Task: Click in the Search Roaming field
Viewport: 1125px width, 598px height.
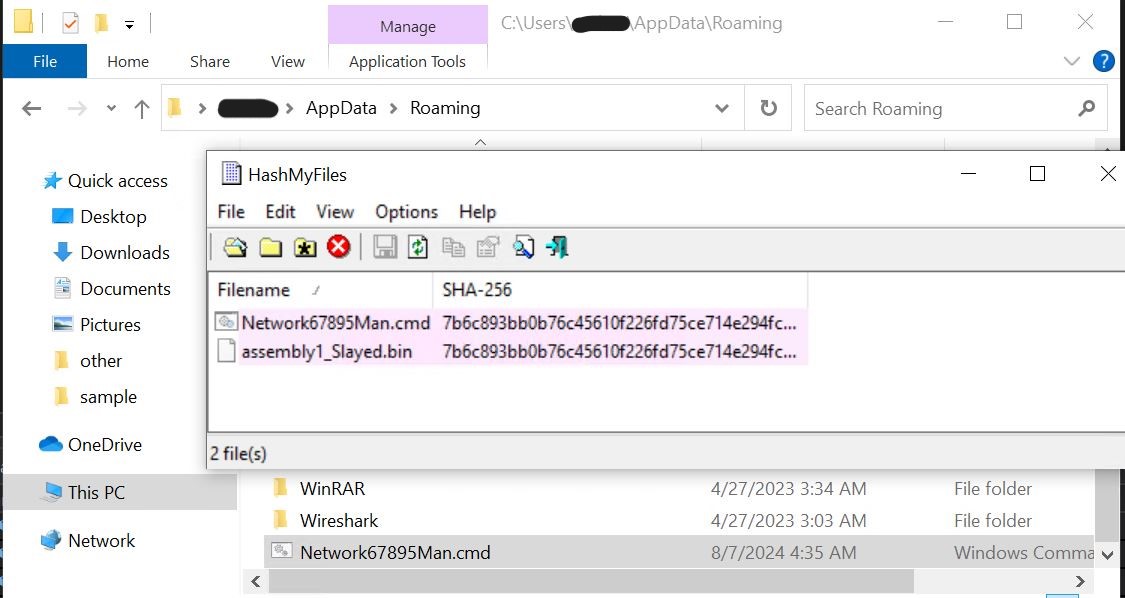Action: click(x=940, y=109)
